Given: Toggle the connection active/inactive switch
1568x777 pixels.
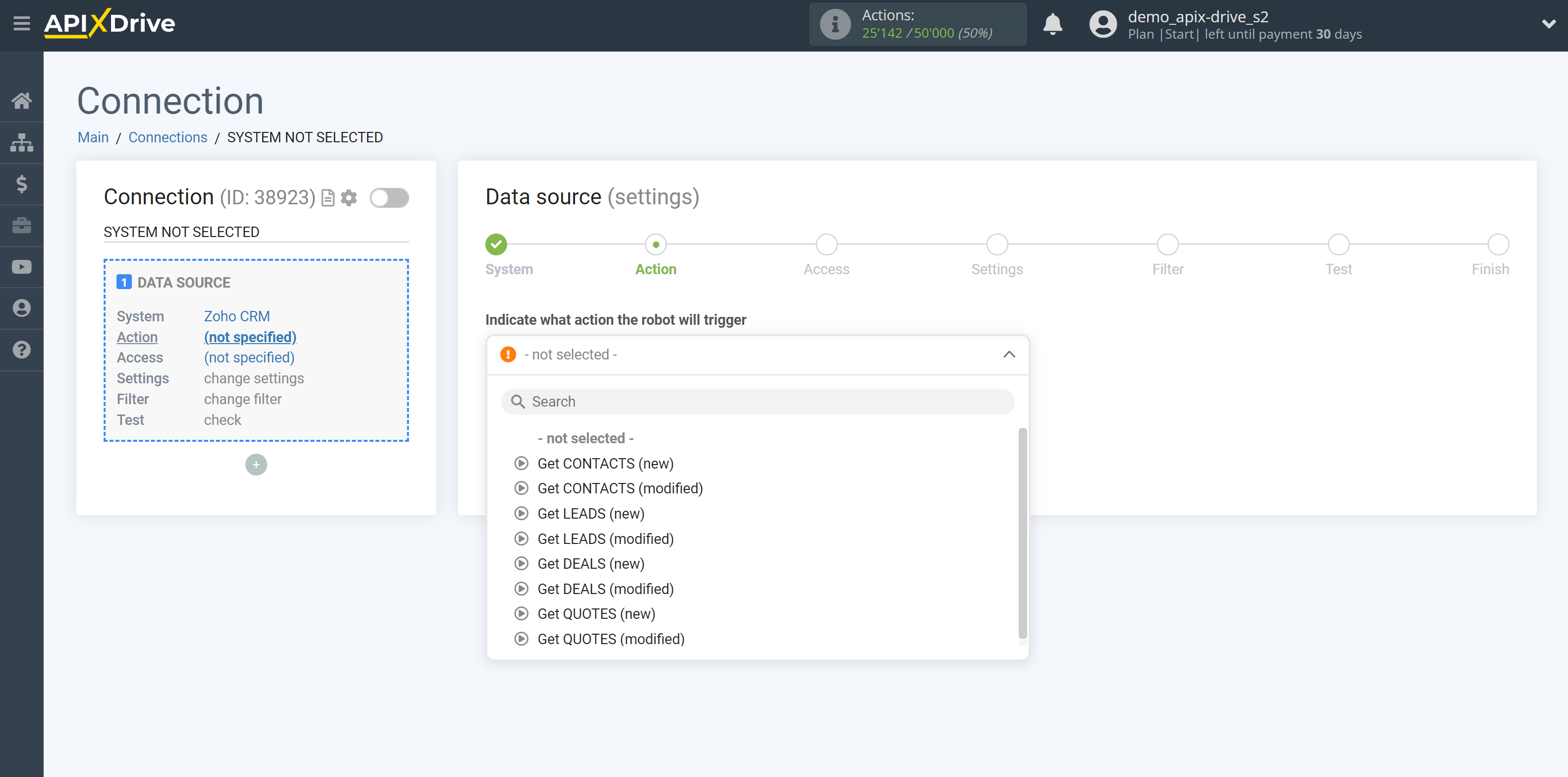Looking at the screenshot, I should (x=389, y=197).
